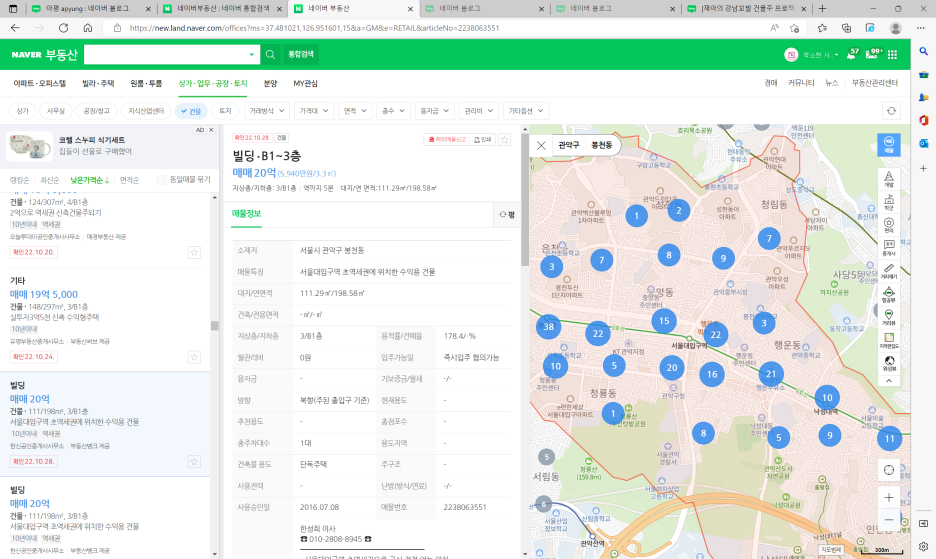
Task: Sort listings by 면적순
Action: tap(129, 180)
